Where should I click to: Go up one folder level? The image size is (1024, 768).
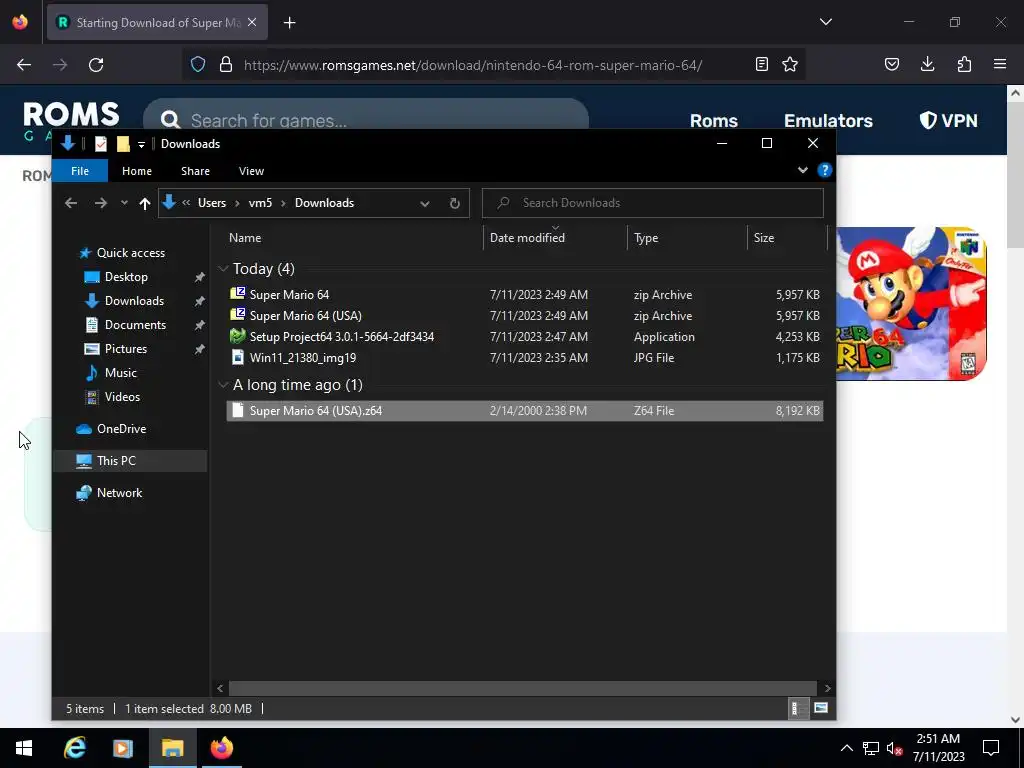tap(145, 203)
